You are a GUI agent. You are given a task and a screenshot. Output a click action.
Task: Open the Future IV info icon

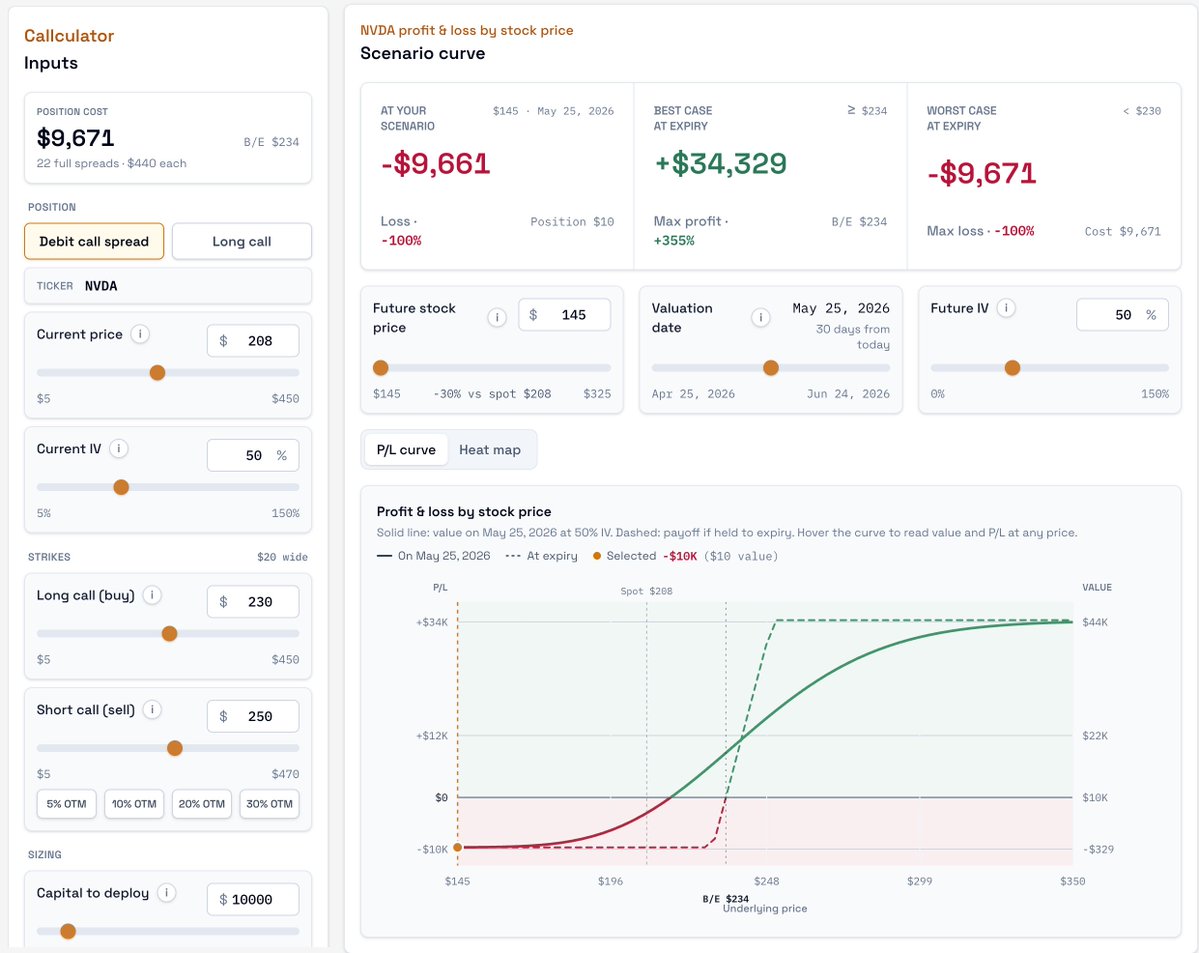(1006, 308)
